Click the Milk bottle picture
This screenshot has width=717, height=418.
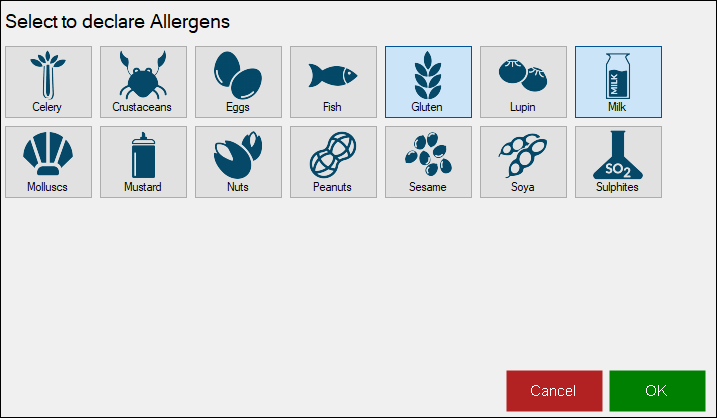[618, 76]
